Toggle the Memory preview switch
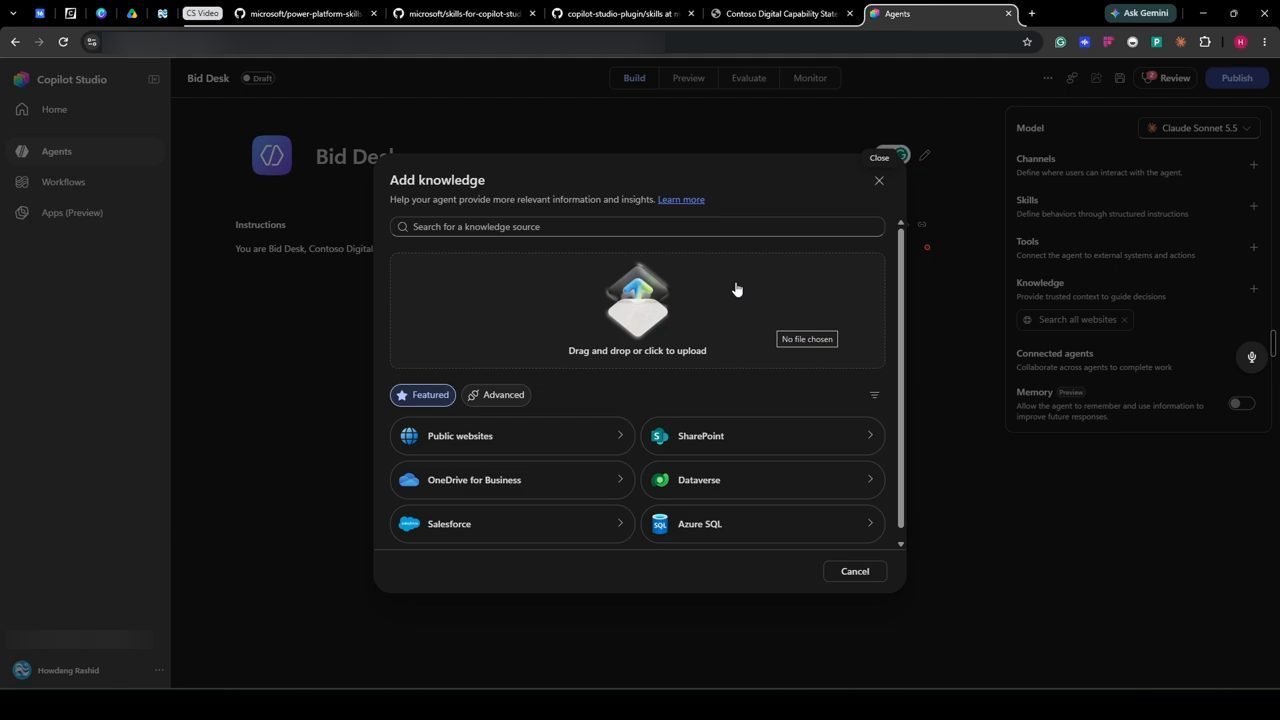Viewport: 1280px width, 720px height. [1241, 404]
